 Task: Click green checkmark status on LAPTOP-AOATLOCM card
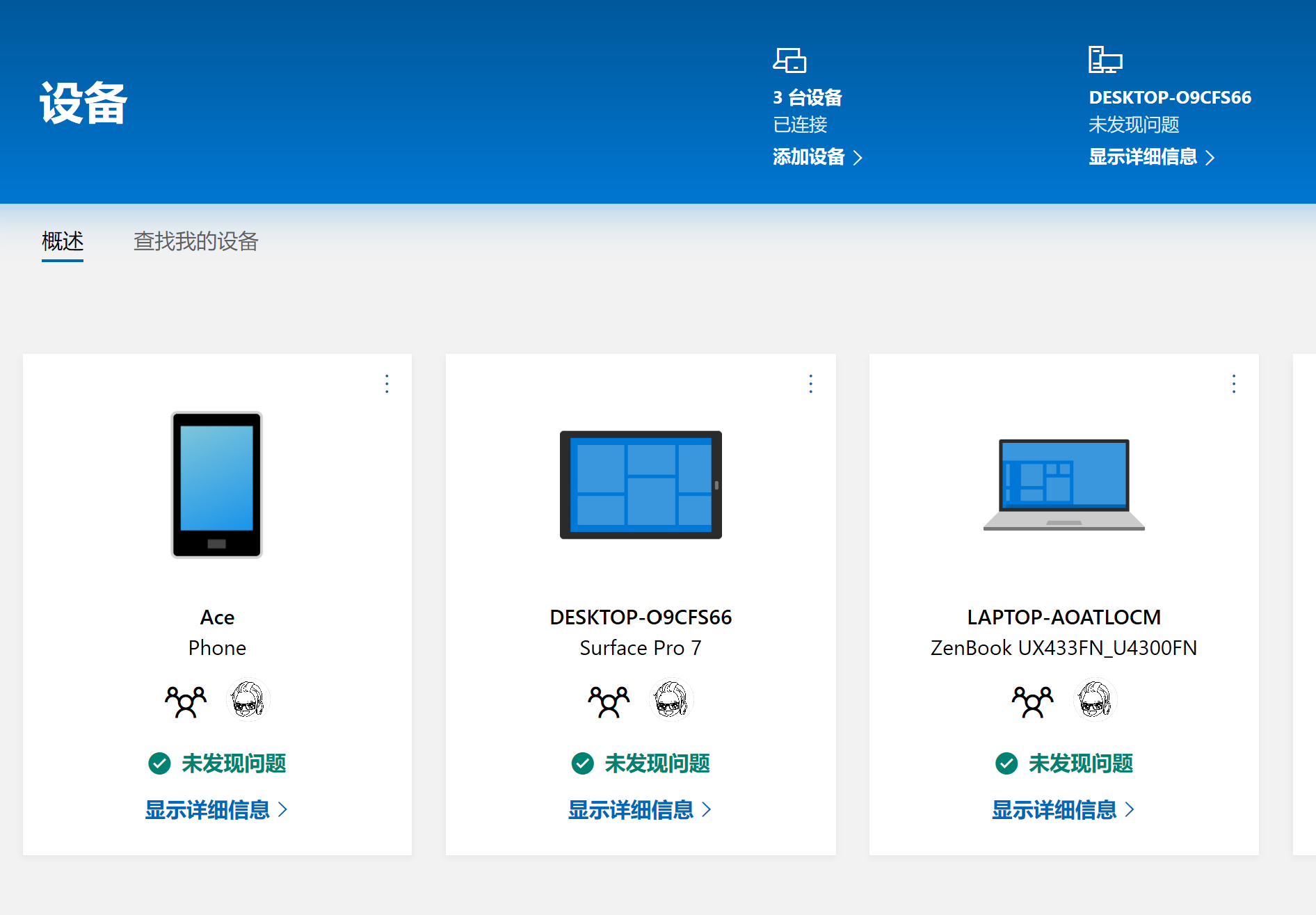point(1006,763)
